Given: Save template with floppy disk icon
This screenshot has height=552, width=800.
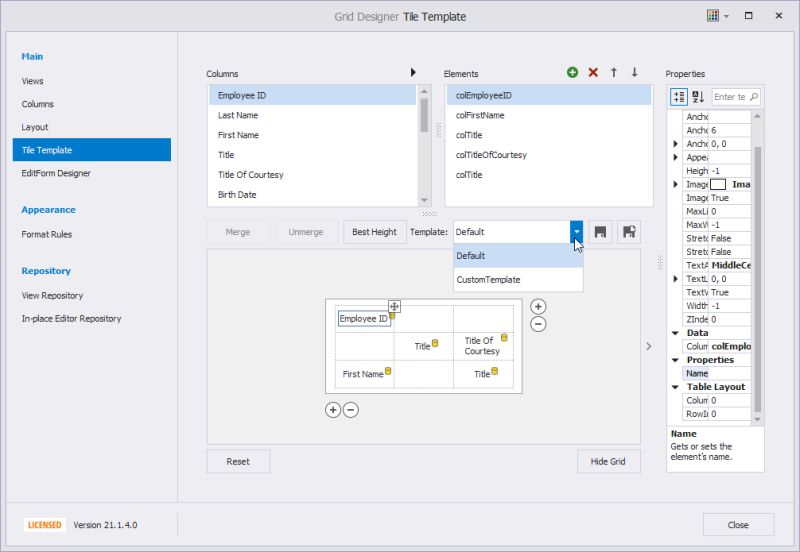Looking at the screenshot, I should pyautogui.click(x=601, y=232).
